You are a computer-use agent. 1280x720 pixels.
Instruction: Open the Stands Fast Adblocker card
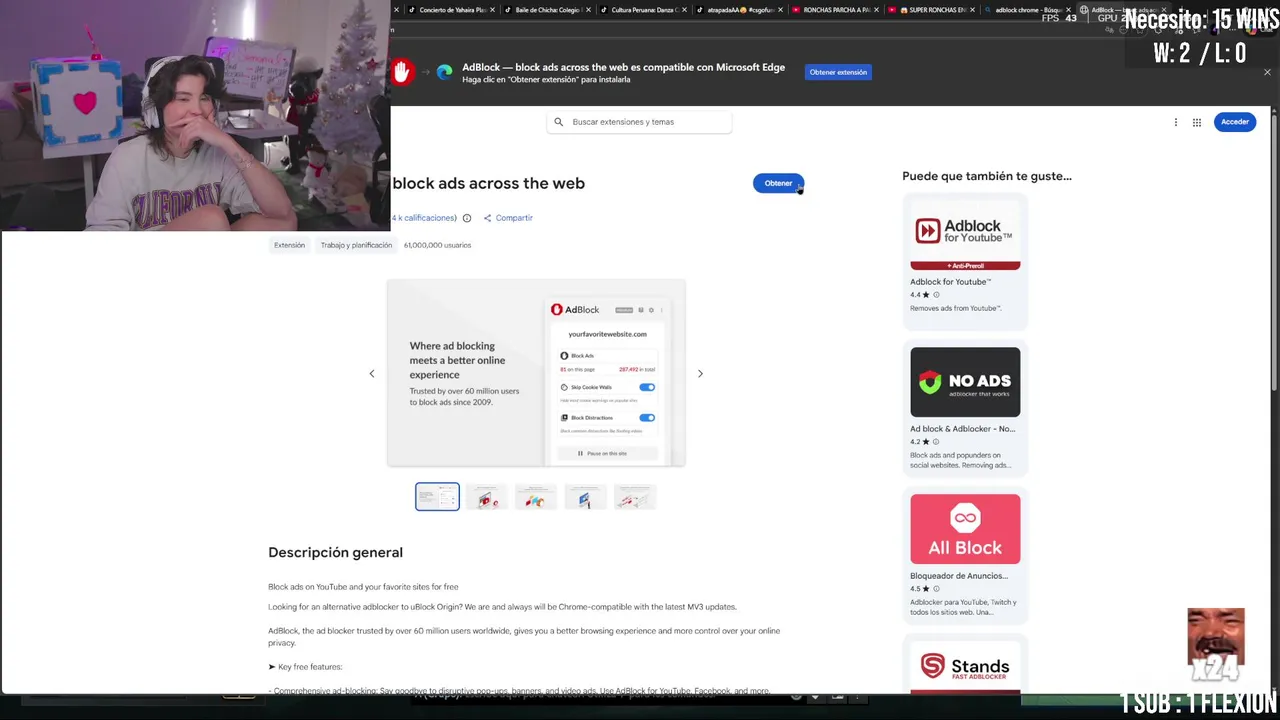pos(965,664)
